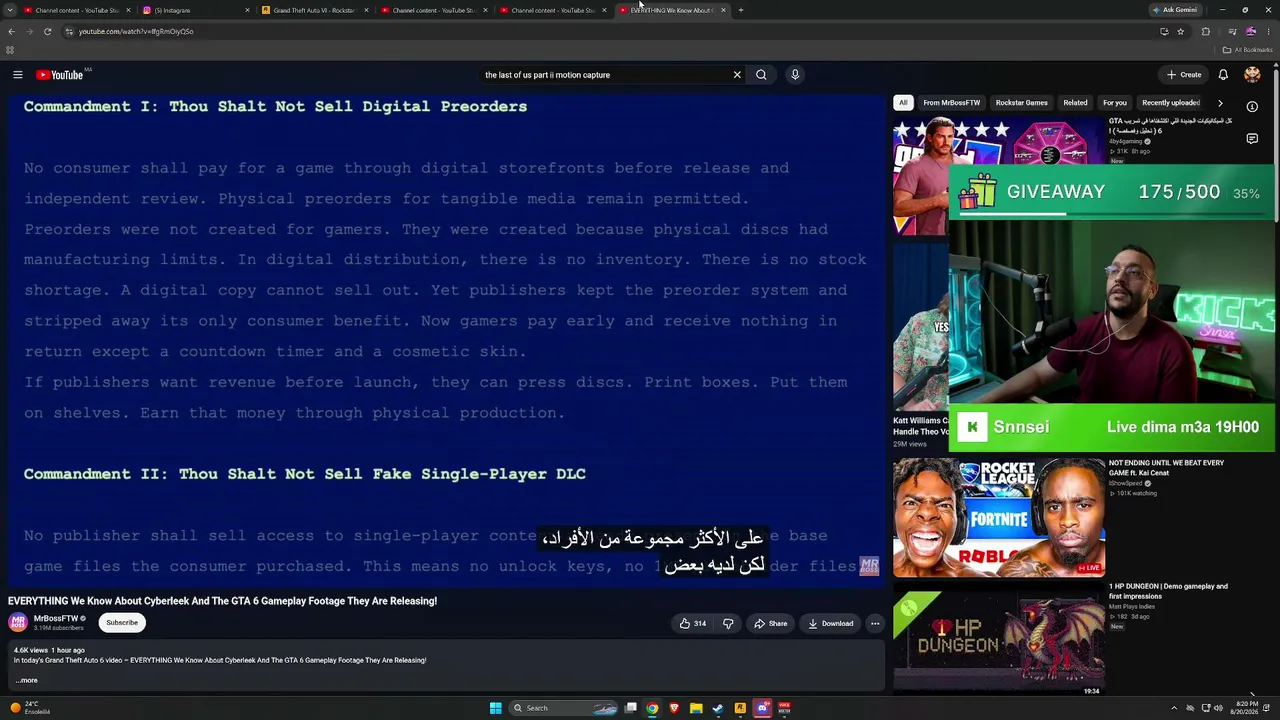Select Rockstar Games filter chip
The height and width of the screenshot is (720, 1280).
(1022, 103)
